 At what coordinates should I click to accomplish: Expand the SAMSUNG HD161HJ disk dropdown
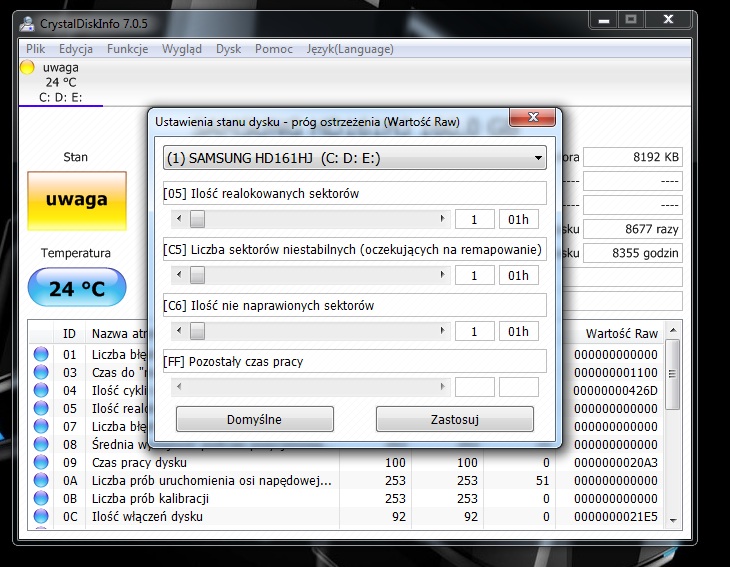pyautogui.click(x=538, y=158)
